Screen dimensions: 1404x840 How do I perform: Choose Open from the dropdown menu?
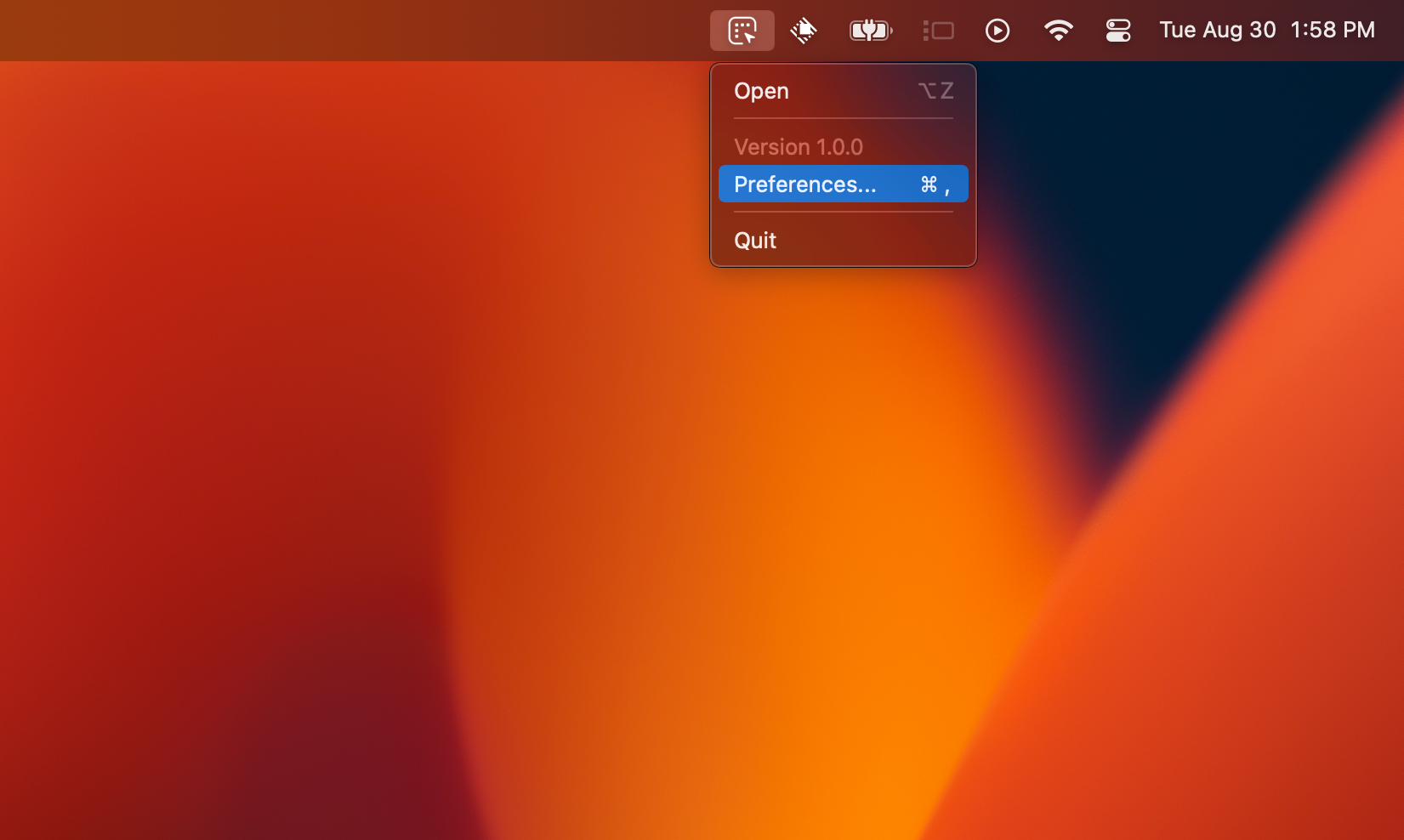pos(844,91)
